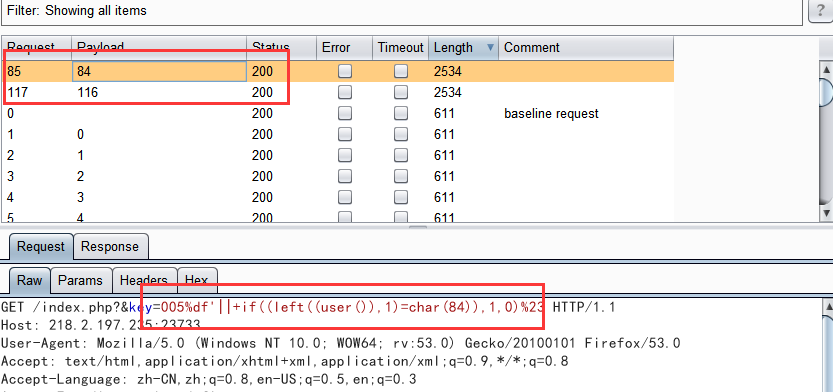The image size is (833, 392).
Task: Click the filter bar showing all items
Action: point(402,11)
